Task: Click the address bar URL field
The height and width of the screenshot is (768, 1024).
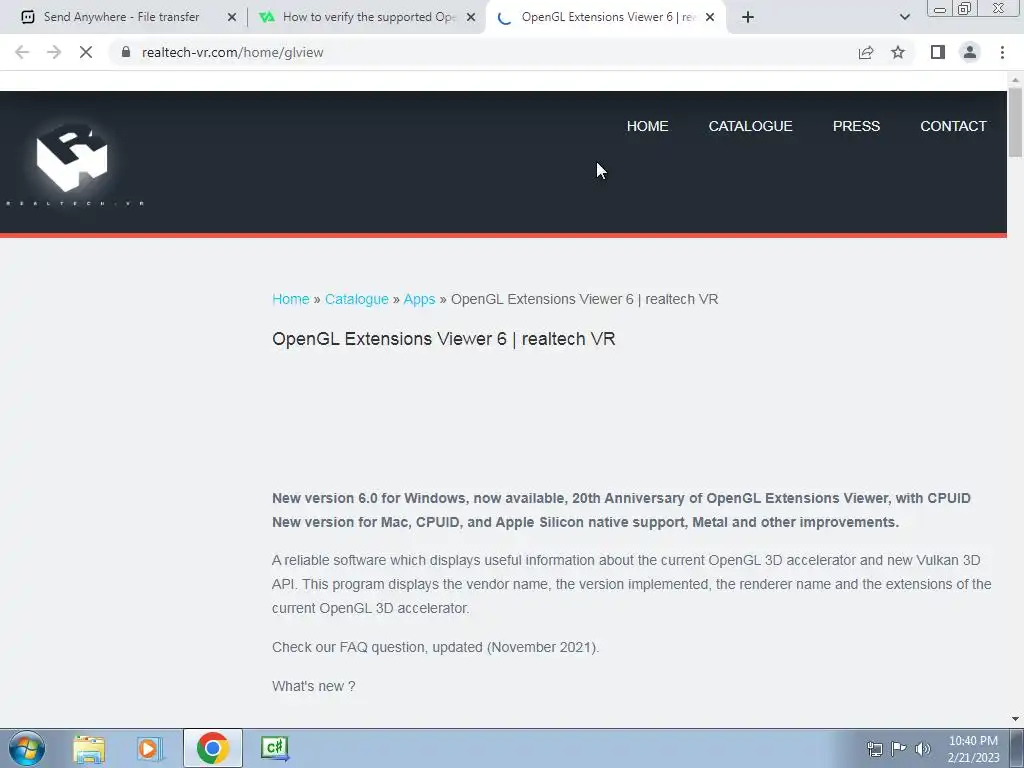Action: [x=483, y=52]
